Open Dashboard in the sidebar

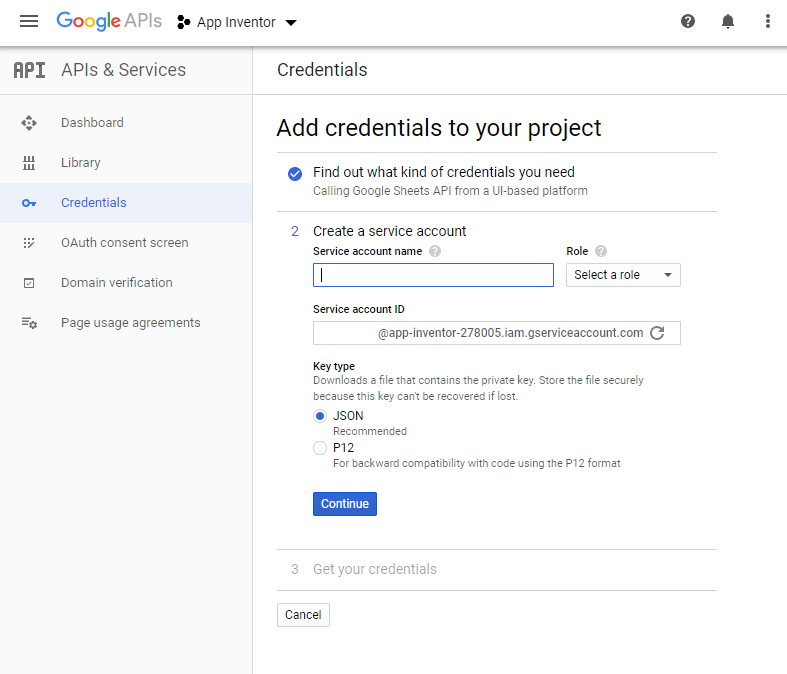point(92,123)
